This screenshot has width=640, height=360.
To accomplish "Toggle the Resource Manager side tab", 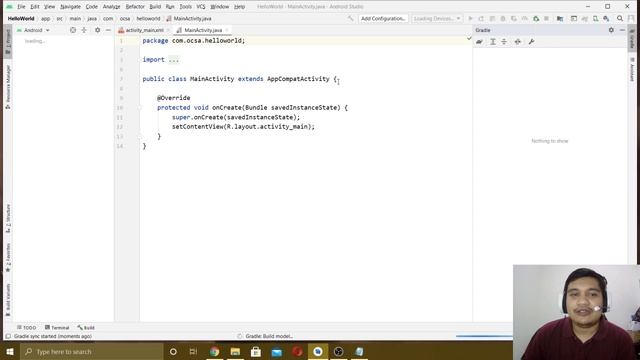I will (x=8, y=87).
